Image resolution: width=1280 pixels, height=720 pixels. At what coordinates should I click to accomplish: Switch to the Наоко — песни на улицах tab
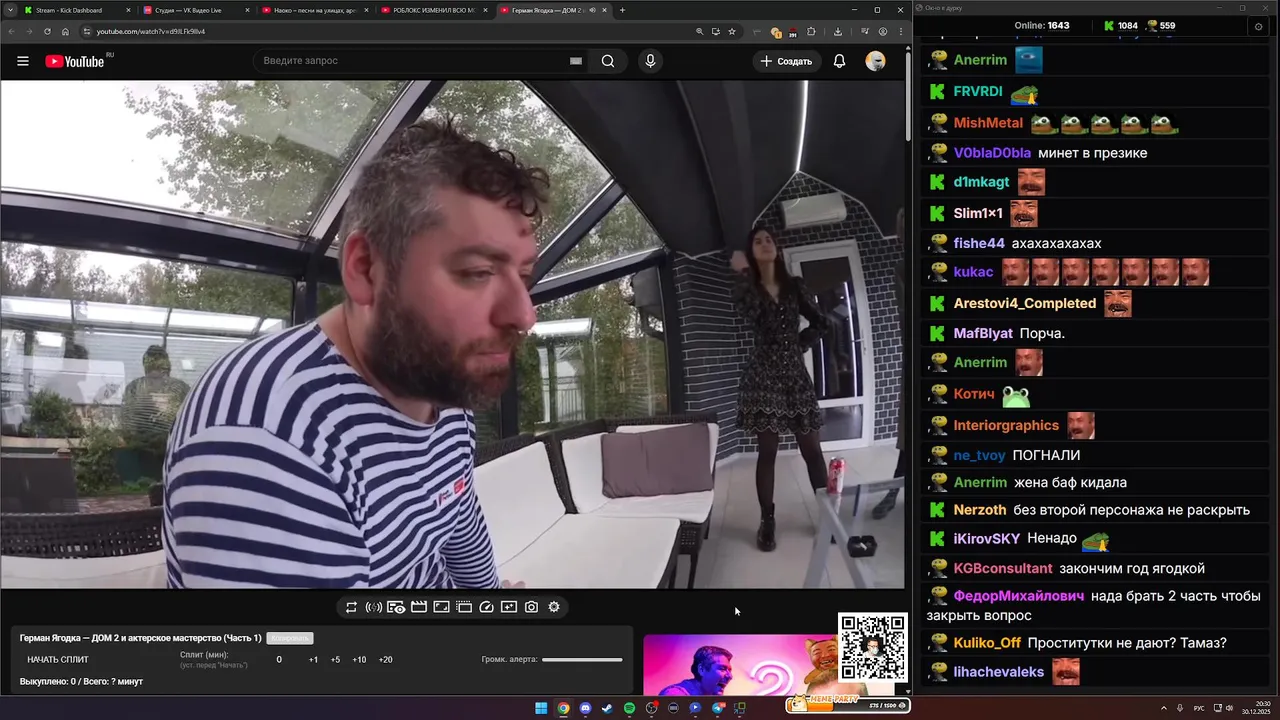pyautogui.click(x=315, y=10)
